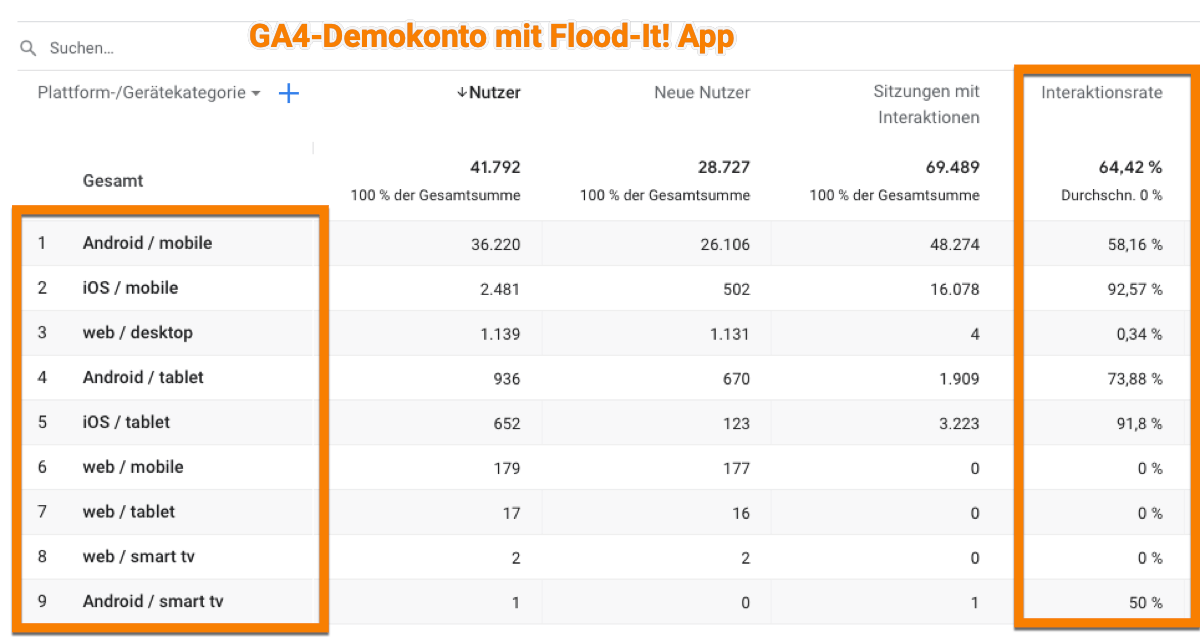Click the total Nutzer value 41.792

[495, 167]
